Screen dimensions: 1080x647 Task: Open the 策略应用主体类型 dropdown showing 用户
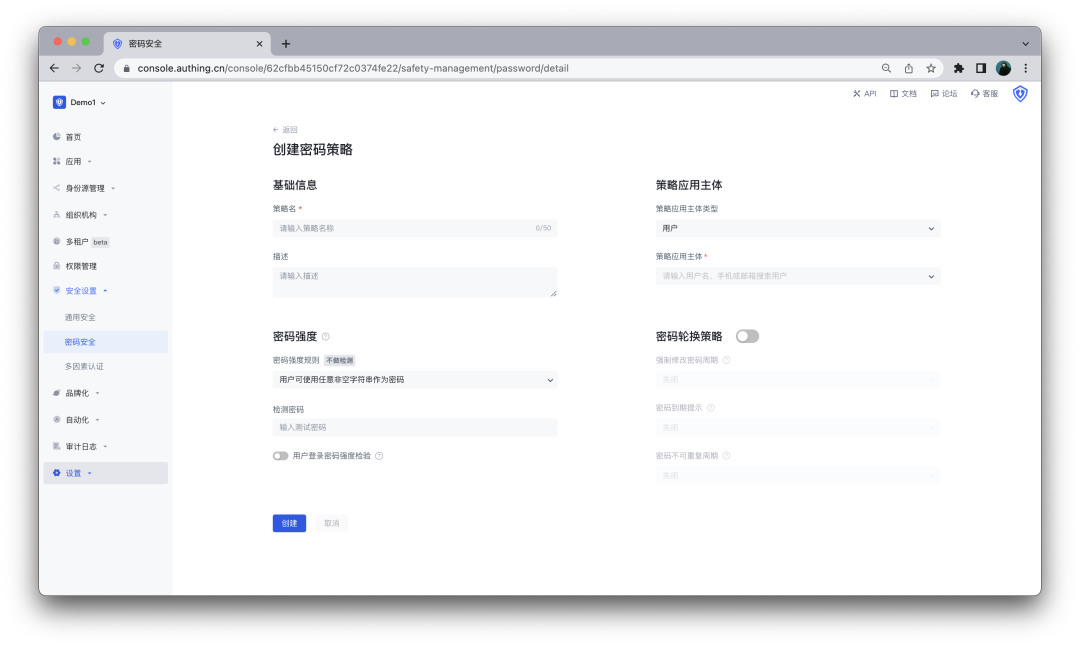tap(798, 228)
